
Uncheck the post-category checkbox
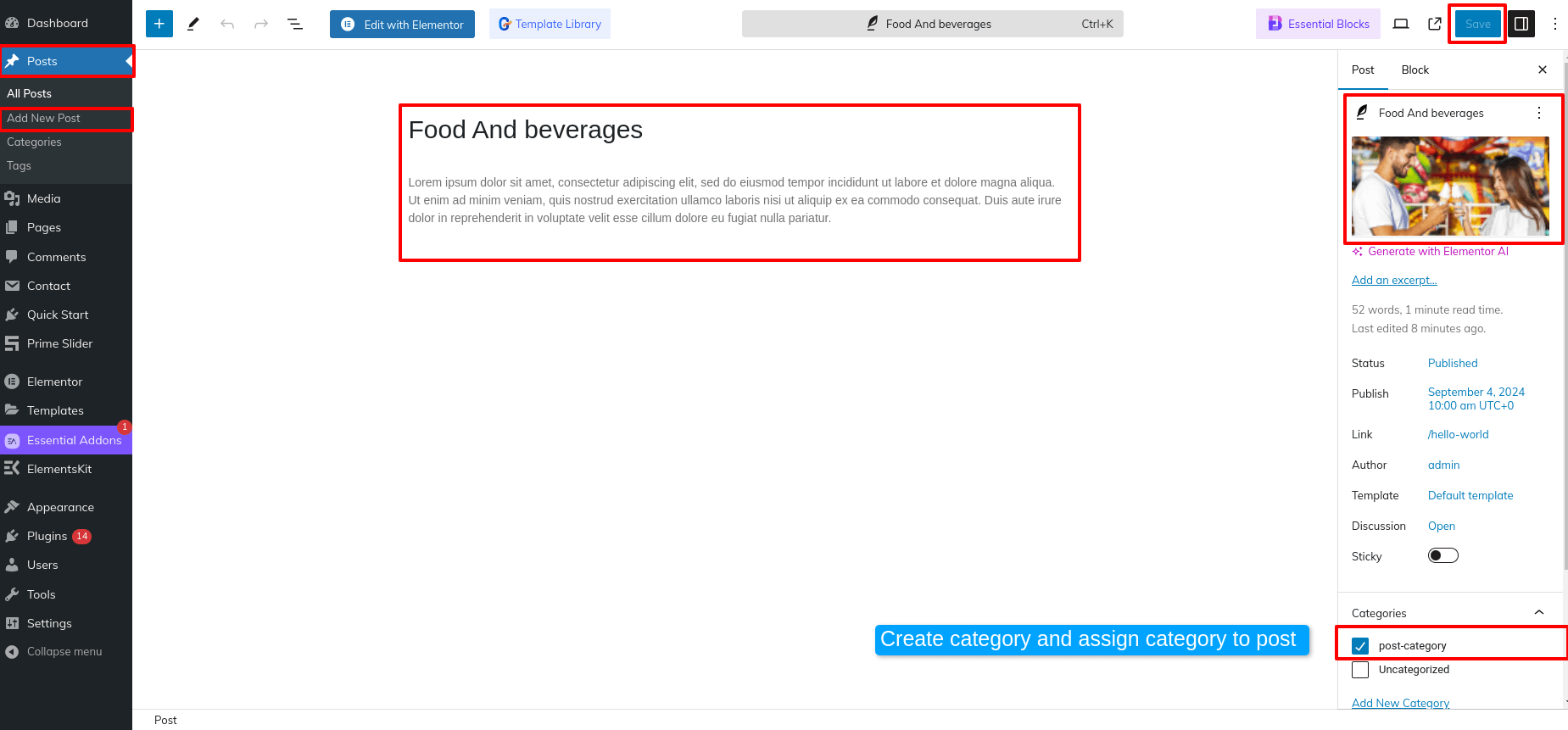(x=1360, y=646)
